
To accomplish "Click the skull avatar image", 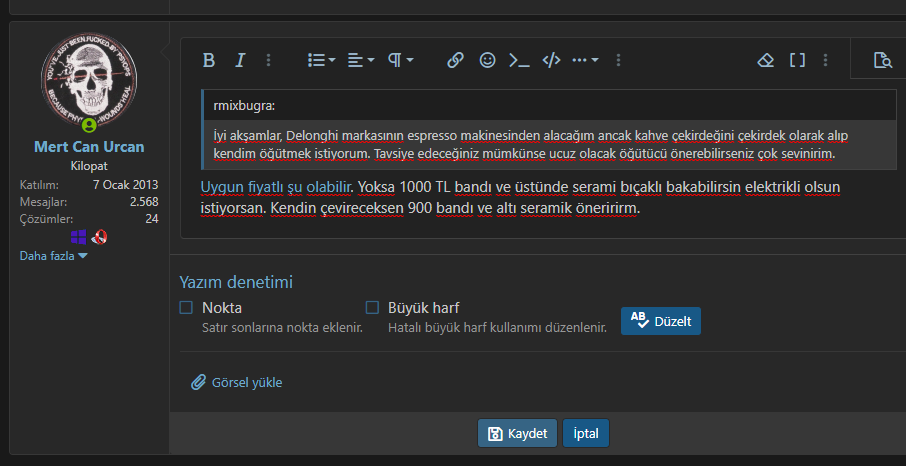I will (x=89, y=80).
